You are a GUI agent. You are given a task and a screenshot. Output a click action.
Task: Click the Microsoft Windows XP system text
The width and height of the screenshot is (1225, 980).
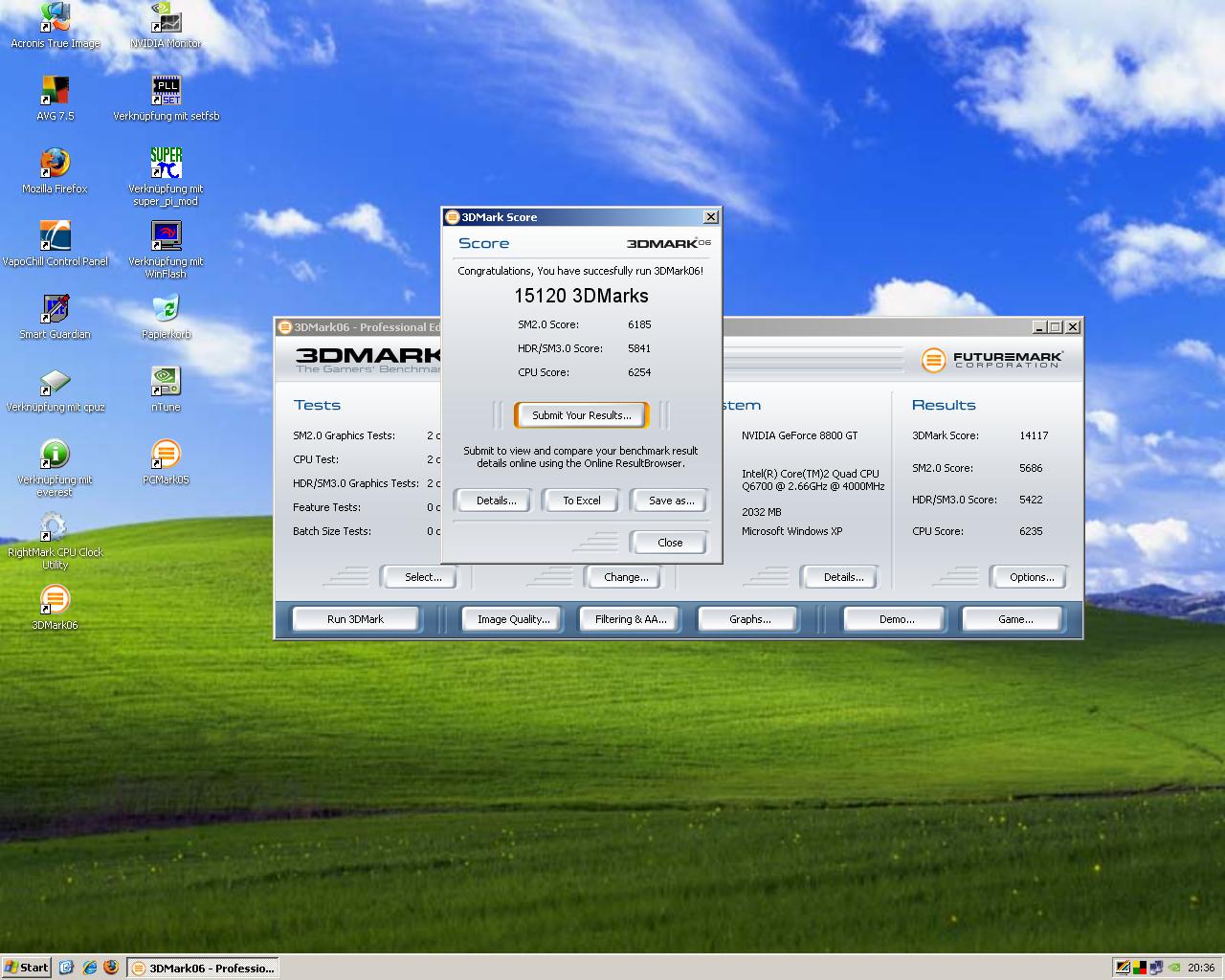click(792, 531)
